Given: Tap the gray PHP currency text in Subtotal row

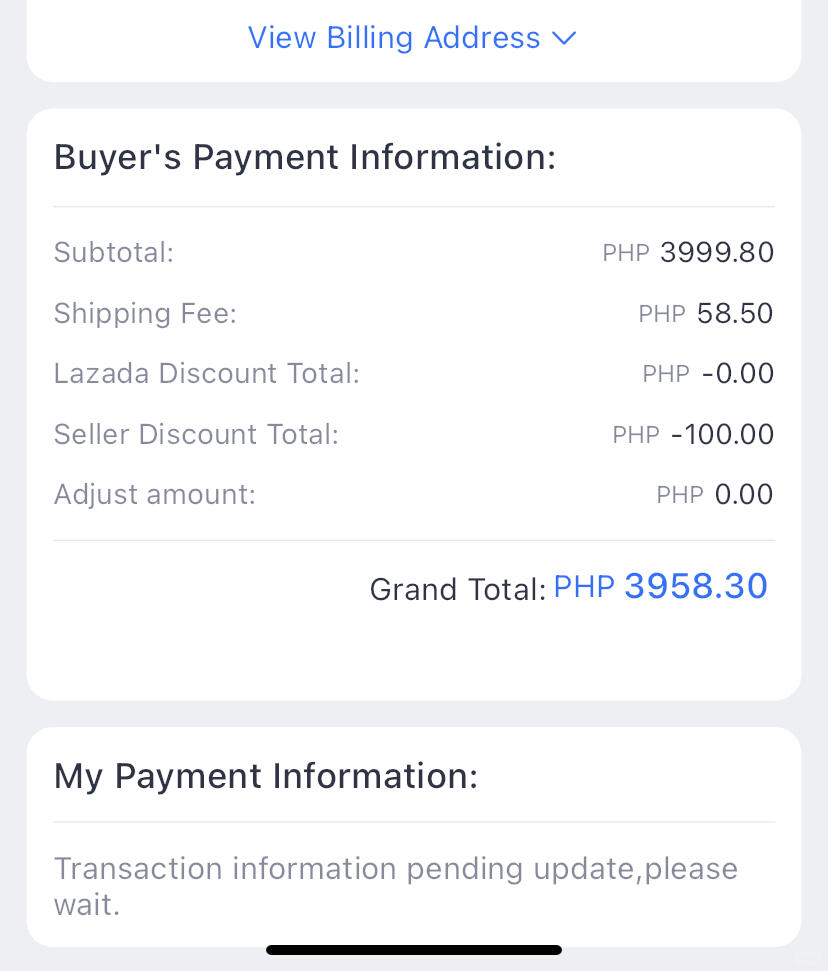Looking at the screenshot, I should click(x=625, y=253).
